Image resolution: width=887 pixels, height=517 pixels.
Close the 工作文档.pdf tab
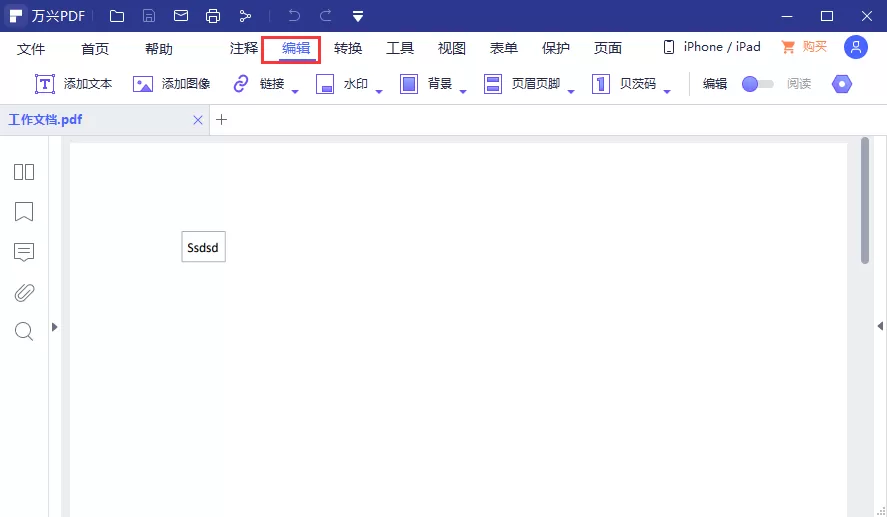pos(197,120)
